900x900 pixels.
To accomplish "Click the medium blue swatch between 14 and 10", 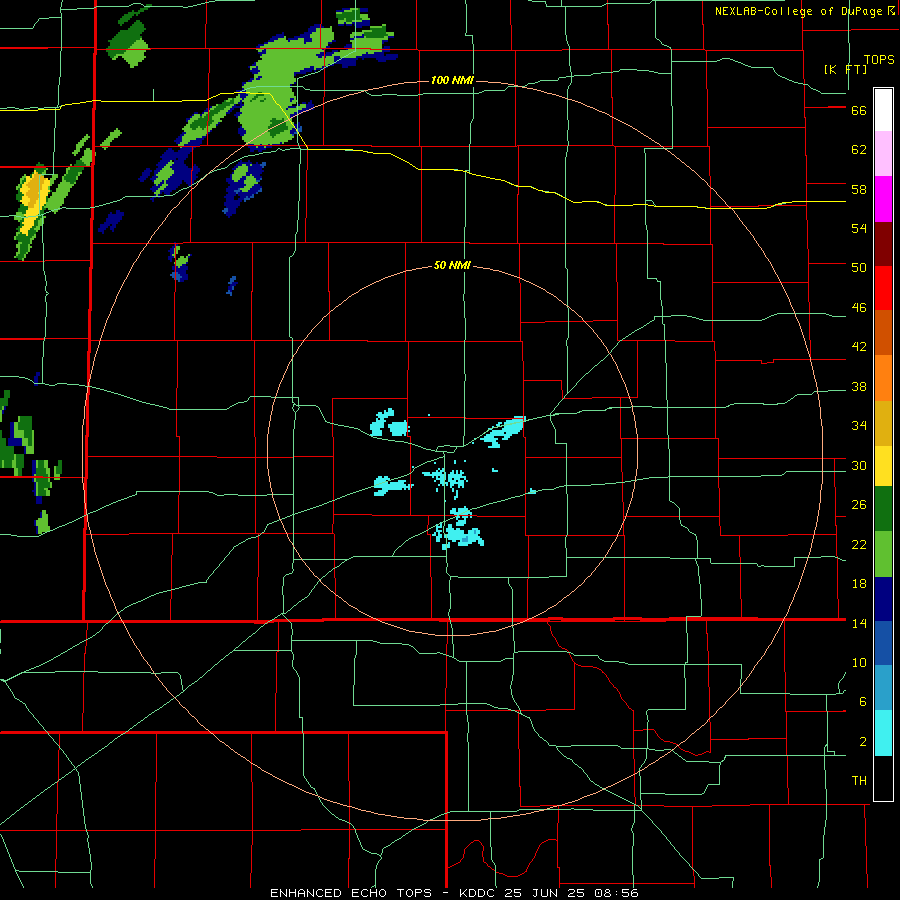I will [x=883, y=643].
